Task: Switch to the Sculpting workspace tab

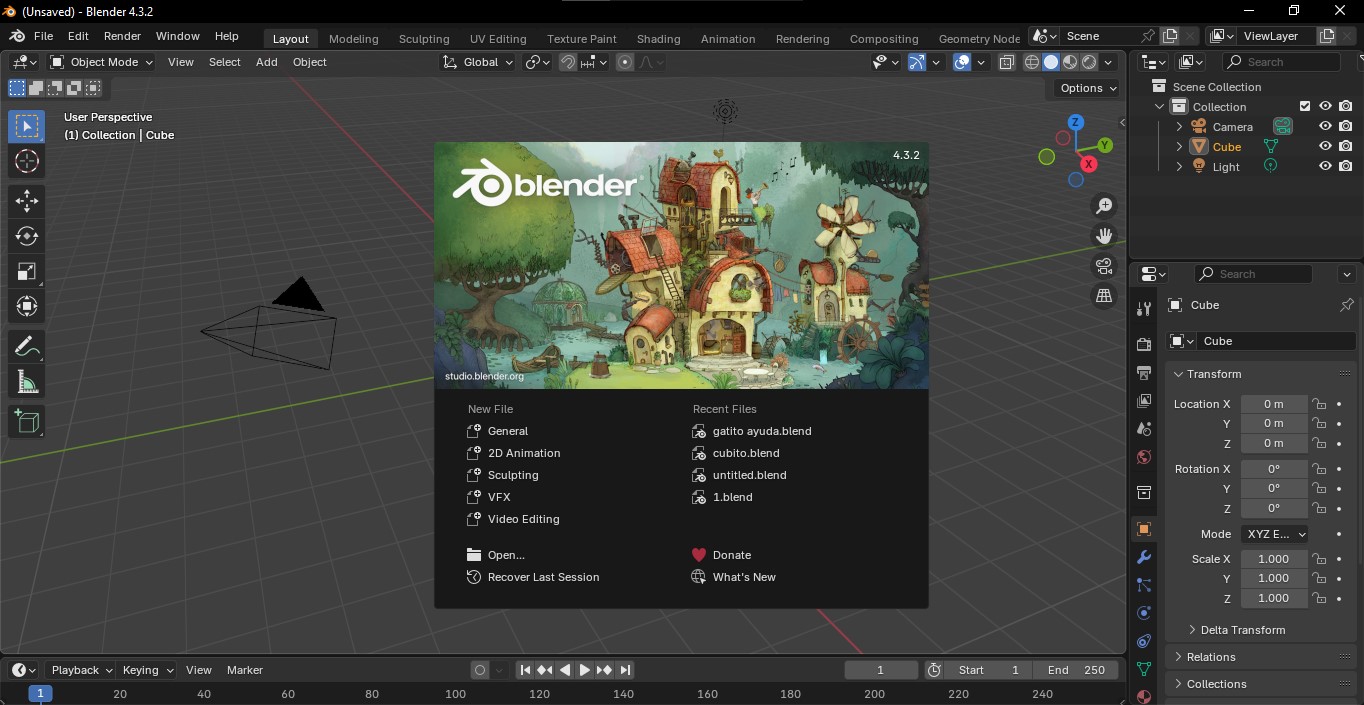Action: [x=424, y=39]
